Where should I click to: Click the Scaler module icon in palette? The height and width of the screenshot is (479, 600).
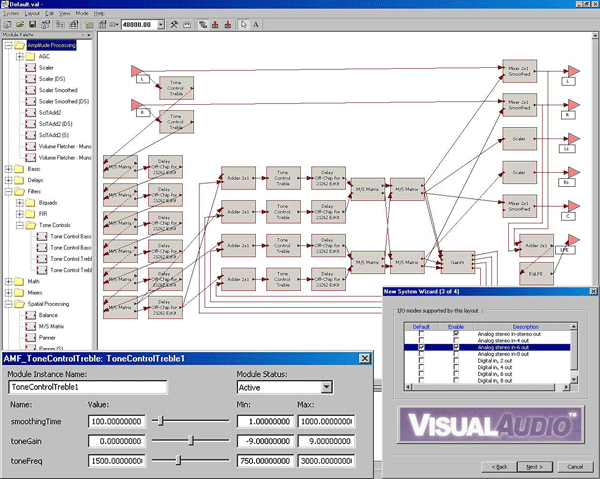coord(30,68)
